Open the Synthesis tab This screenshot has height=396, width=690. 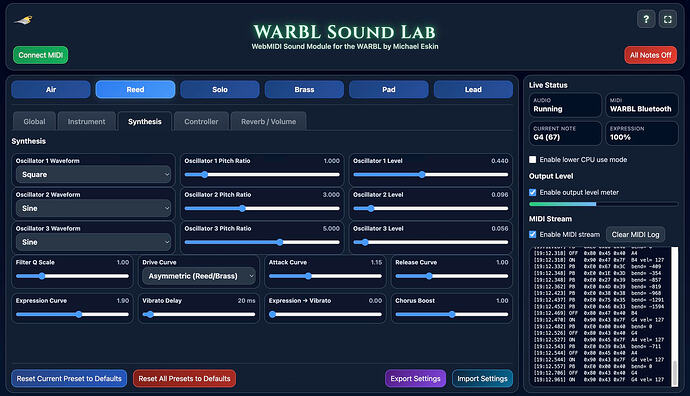pos(145,121)
